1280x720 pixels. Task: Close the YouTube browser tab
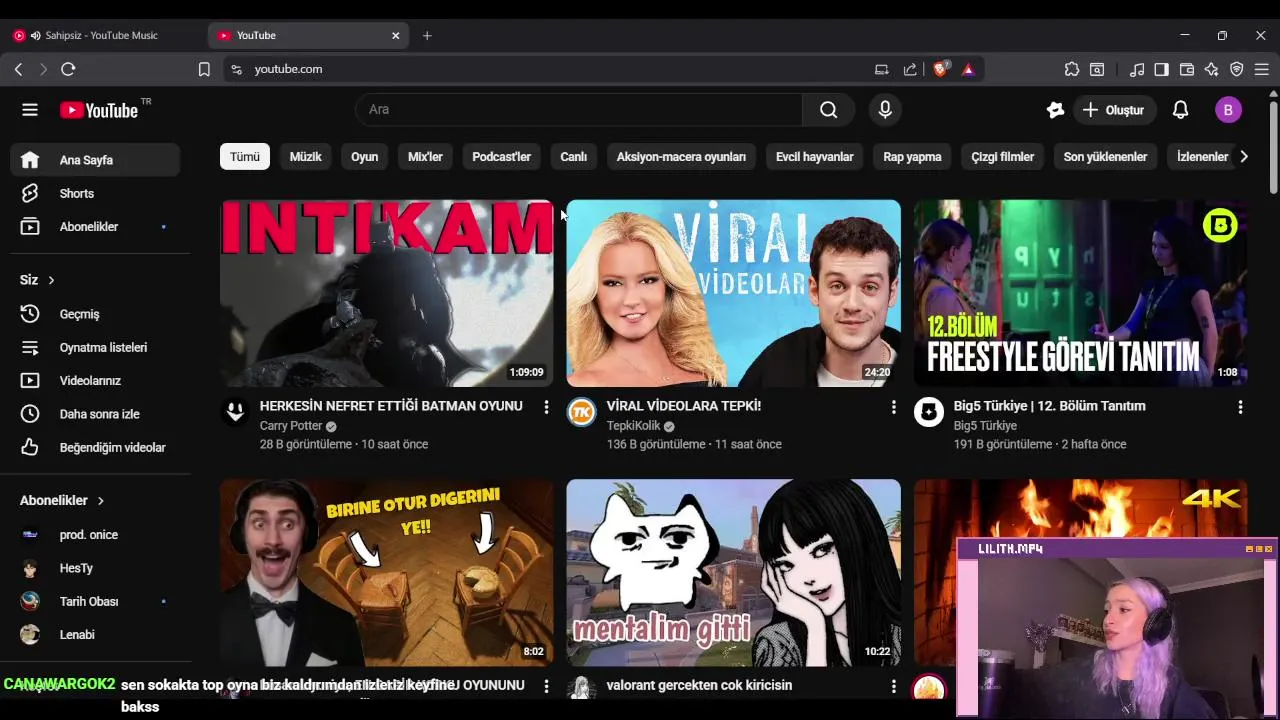[395, 35]
